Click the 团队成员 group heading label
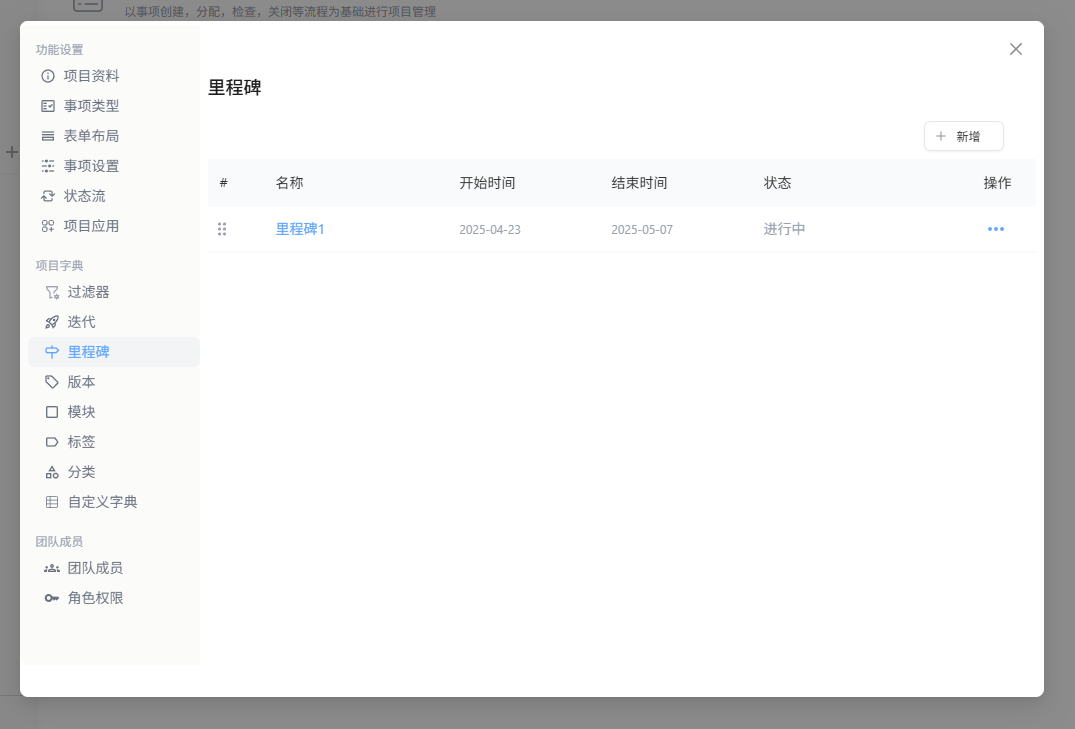 60,542
